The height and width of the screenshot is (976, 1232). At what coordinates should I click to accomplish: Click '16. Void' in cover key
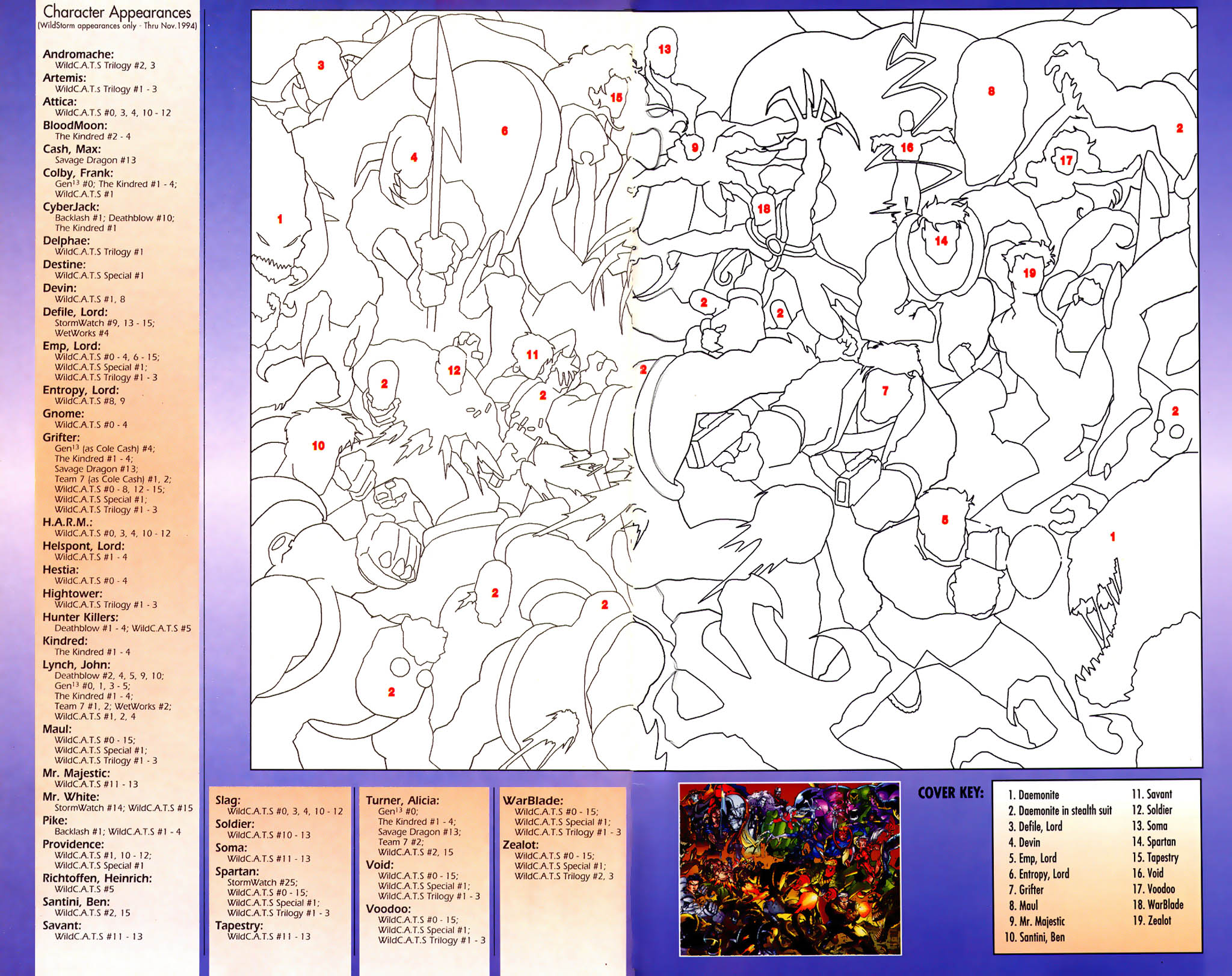pos(1148,873)
